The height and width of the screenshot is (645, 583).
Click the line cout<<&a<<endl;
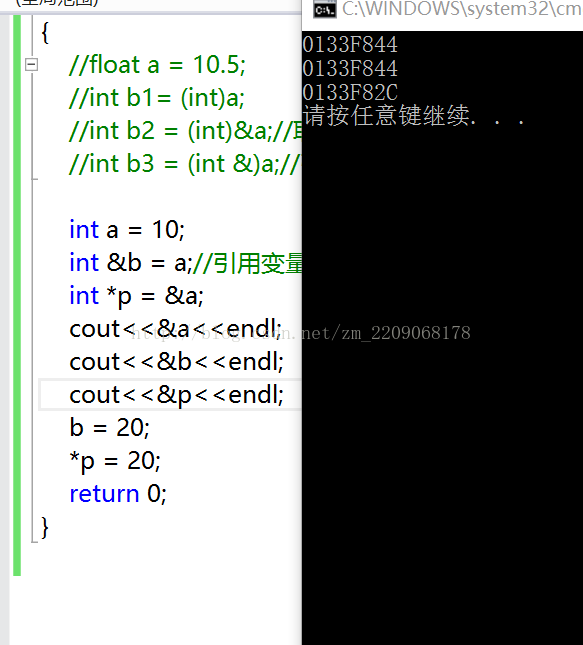176,329
